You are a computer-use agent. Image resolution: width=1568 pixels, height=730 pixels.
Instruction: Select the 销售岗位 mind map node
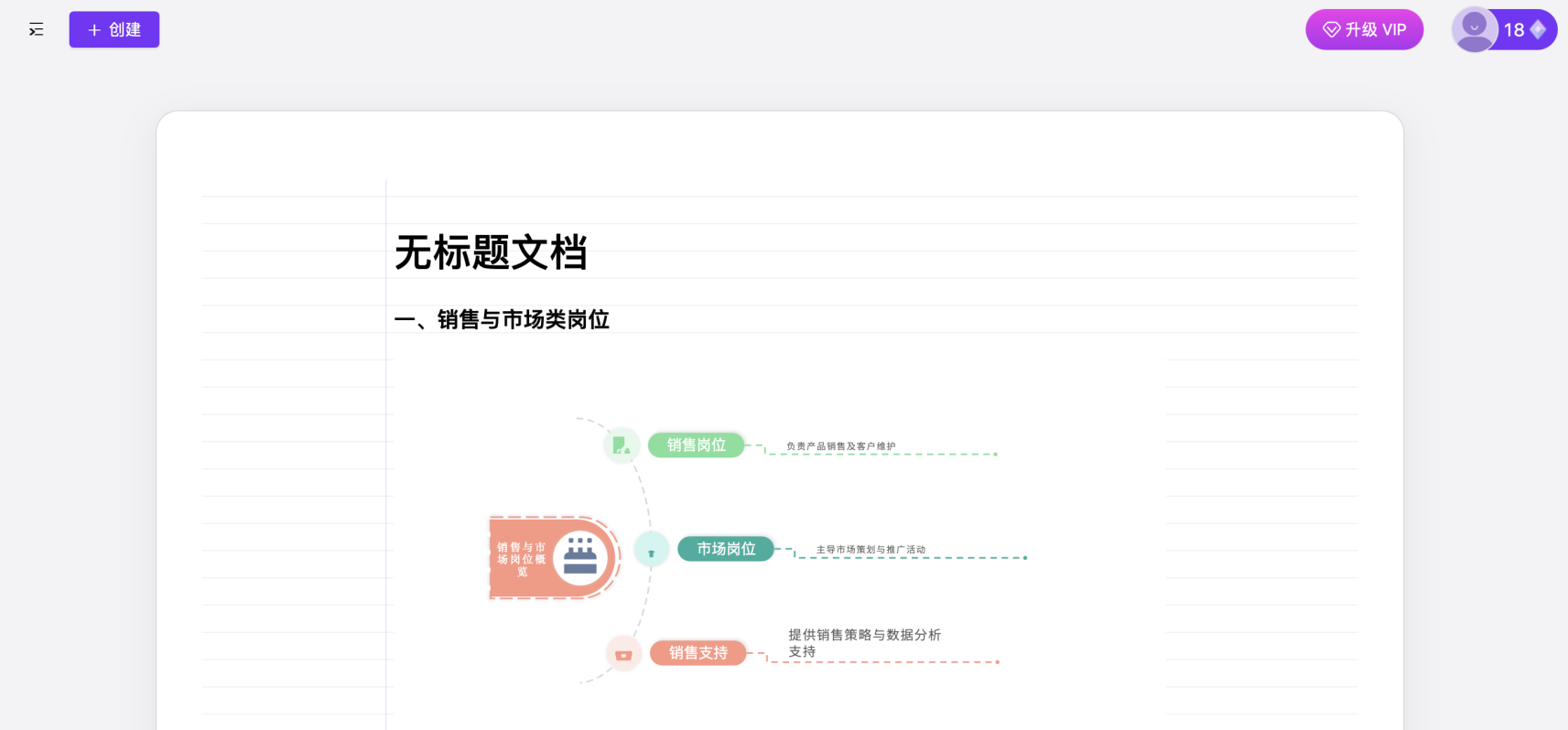(696, 446)
